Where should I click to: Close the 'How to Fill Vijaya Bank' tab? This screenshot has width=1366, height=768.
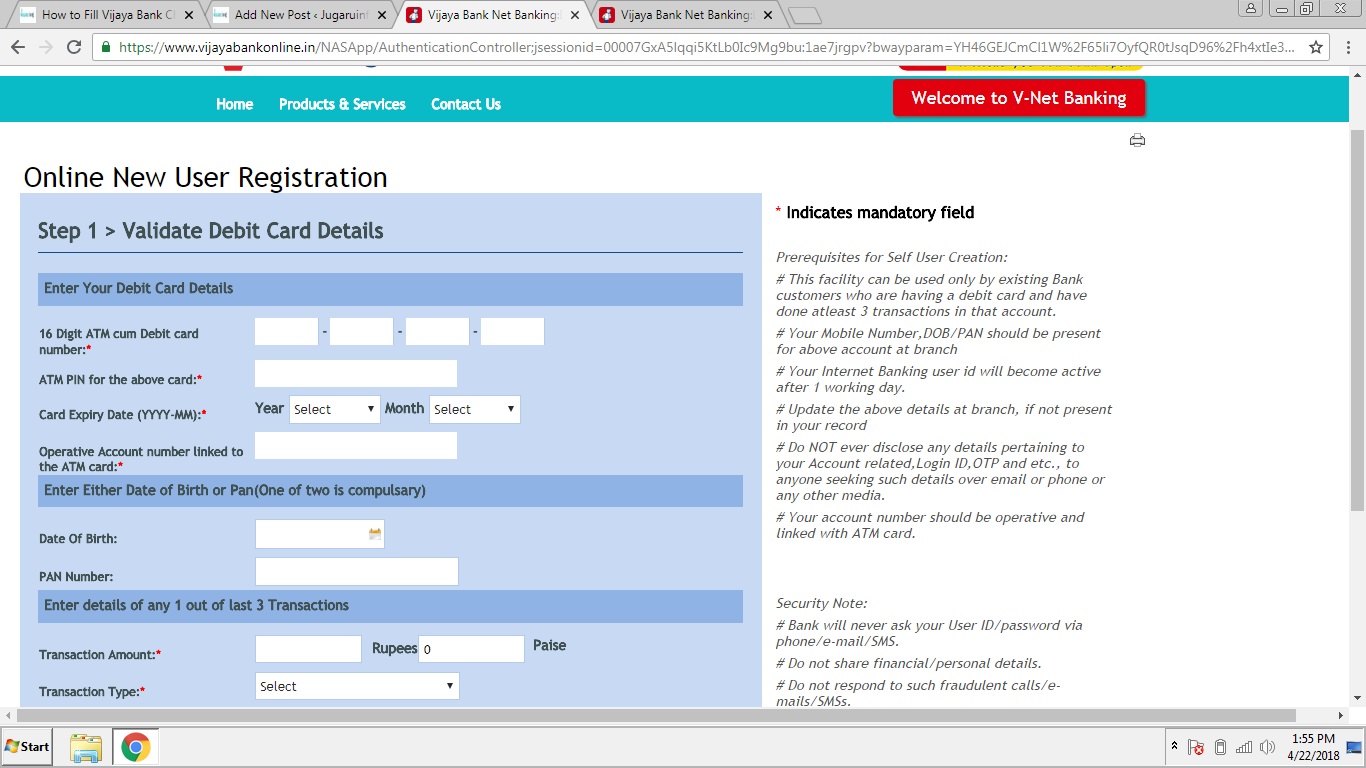pyautogui.click(x=188, y=15)
